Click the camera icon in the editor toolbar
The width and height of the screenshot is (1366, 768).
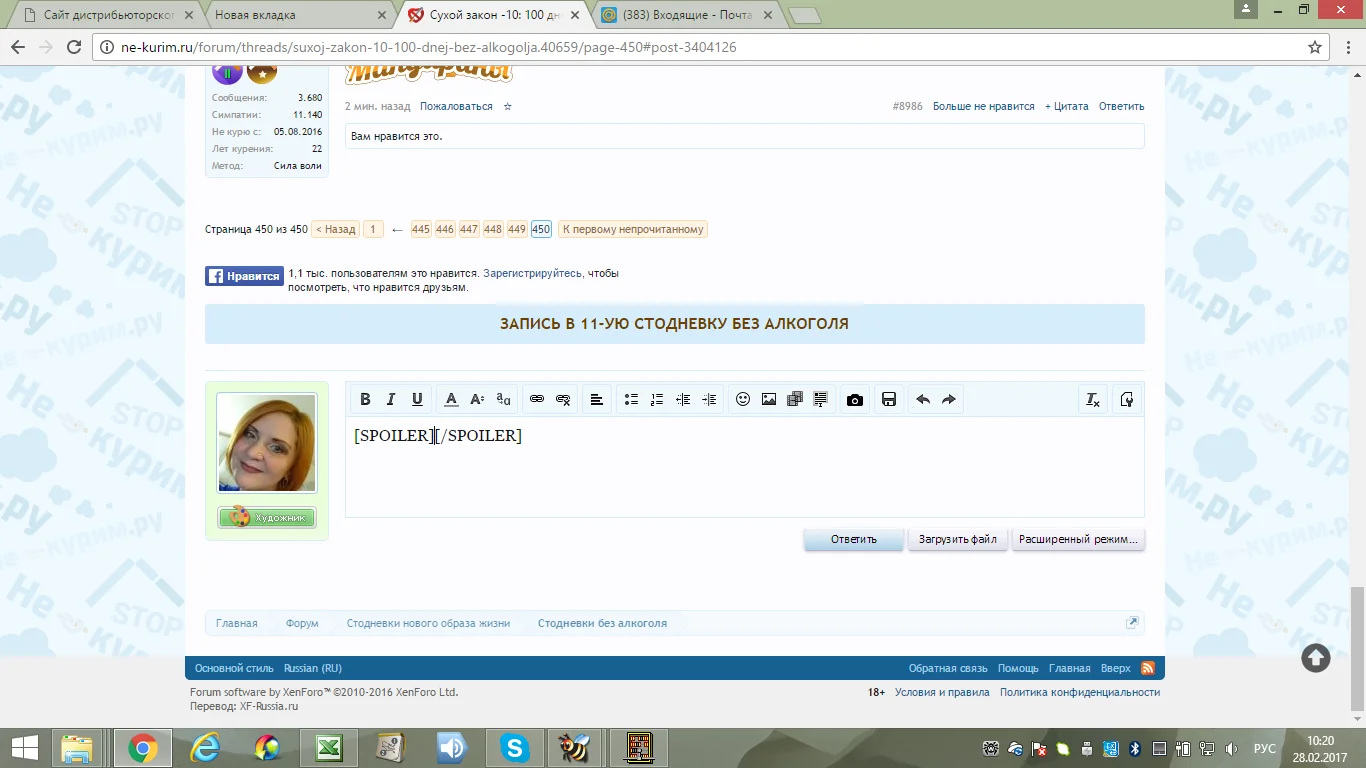click(x=855, y=399)
